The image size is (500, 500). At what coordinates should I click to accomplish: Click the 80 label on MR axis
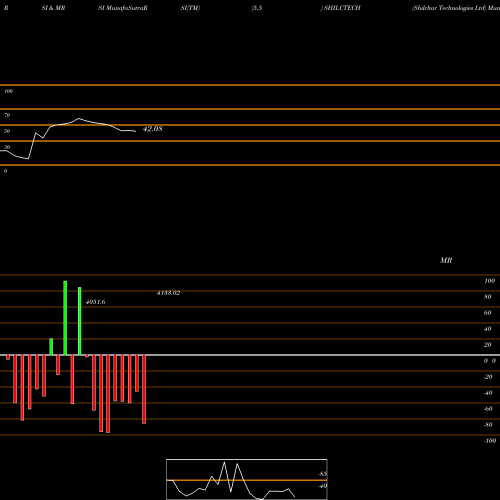coord(488,297)
